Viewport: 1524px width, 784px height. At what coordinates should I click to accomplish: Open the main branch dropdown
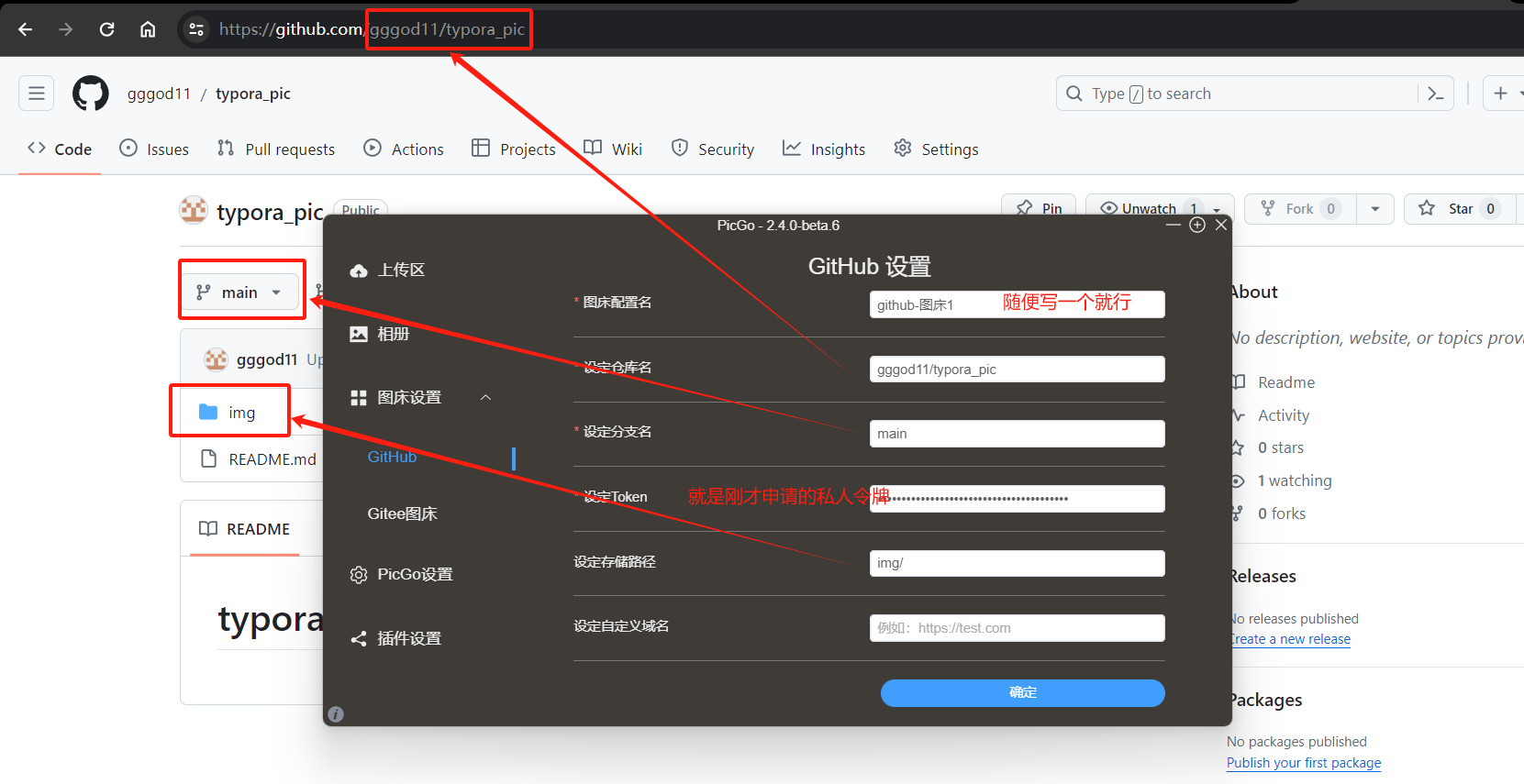[240, 293]
